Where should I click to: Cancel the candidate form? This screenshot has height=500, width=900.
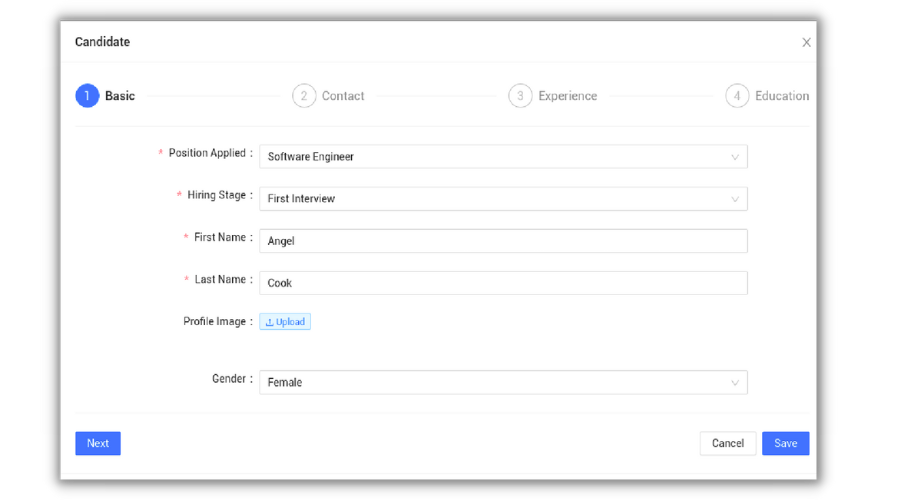727,443
